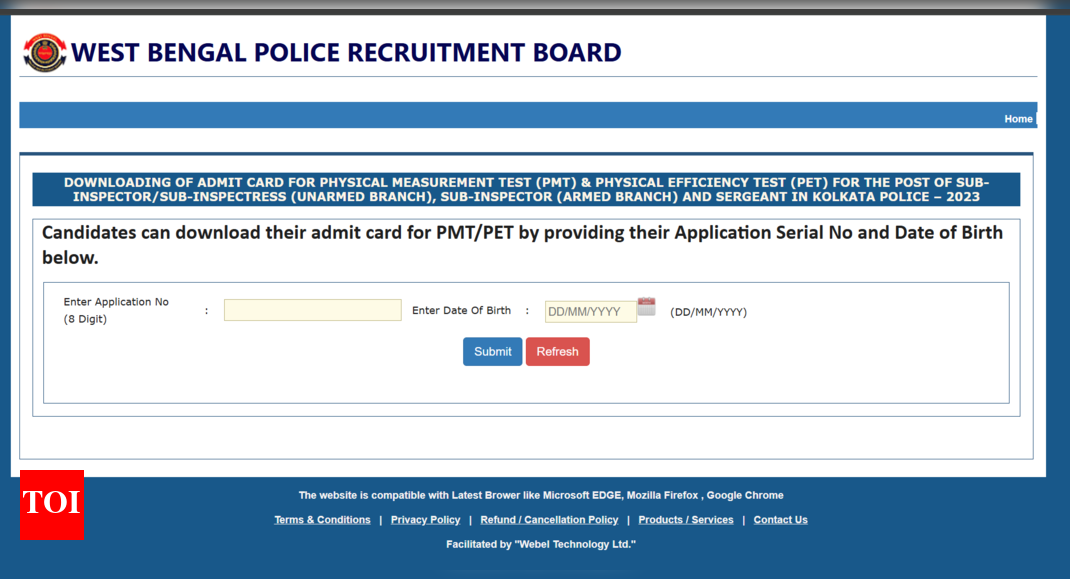Click the Webel Technology Ltd. footer text

[540, 544]
